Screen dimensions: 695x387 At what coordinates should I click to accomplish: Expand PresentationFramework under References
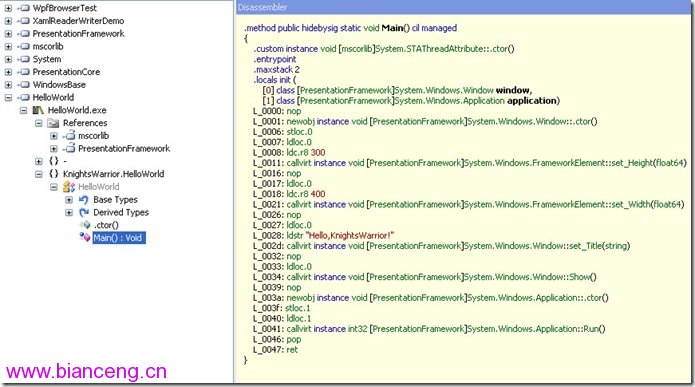(54, 149)
